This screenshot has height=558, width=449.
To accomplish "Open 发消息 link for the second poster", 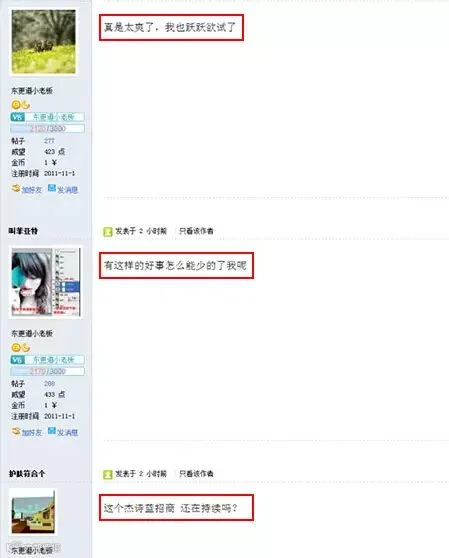I will pyautogui.click(x=67, y=433).
